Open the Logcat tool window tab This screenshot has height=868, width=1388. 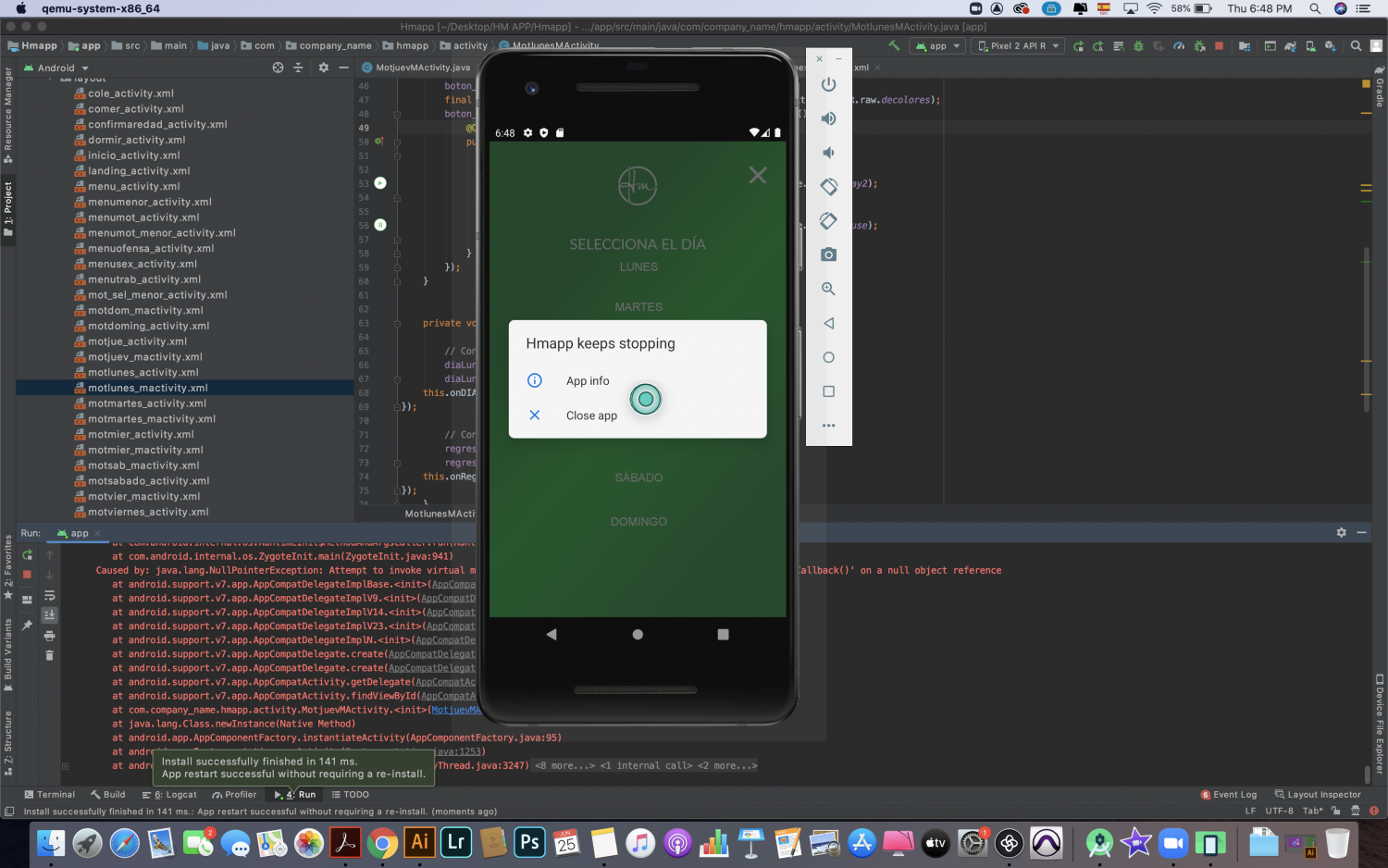tap(170, 795)
